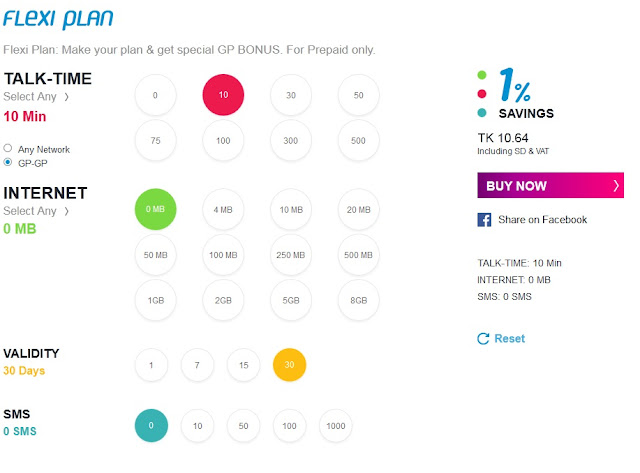Click the Facebook logo icon

(484, 220)
